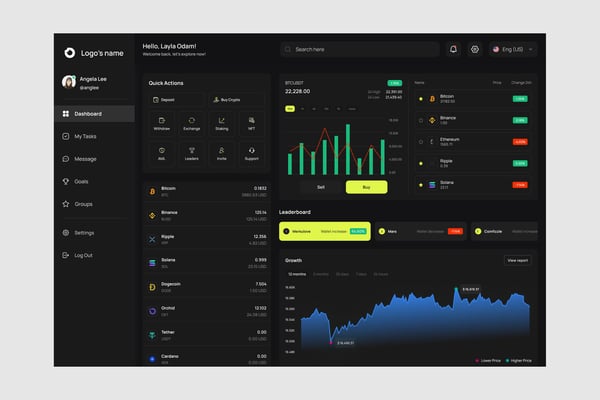Open Message in the sidebar

pos(80,159)
